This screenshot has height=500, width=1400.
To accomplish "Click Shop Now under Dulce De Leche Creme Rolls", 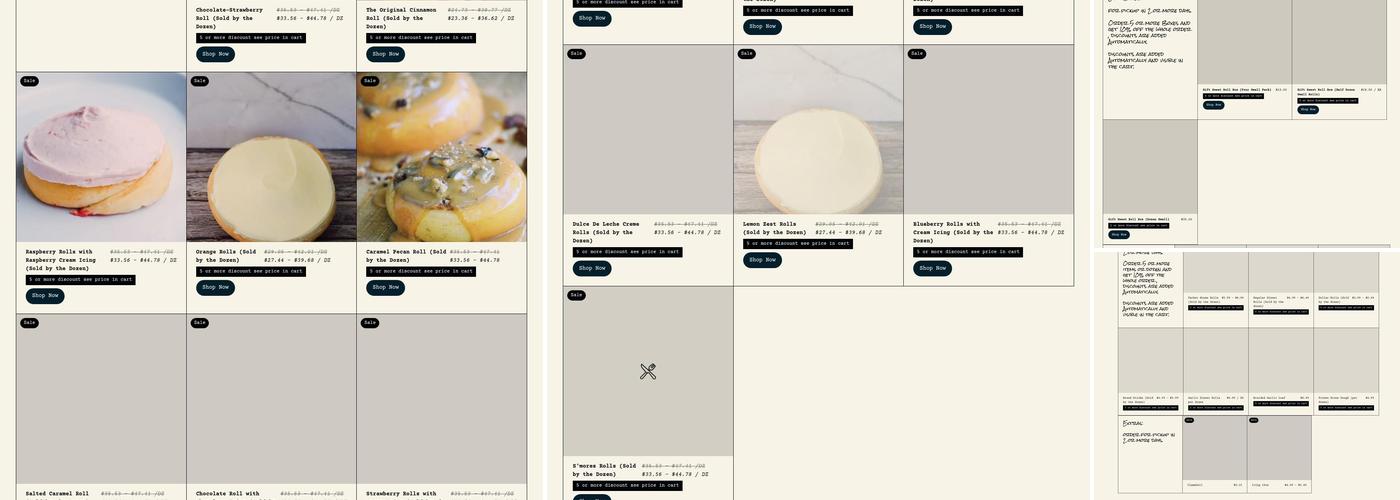I will pyautogui.click(x=592, y=268).
